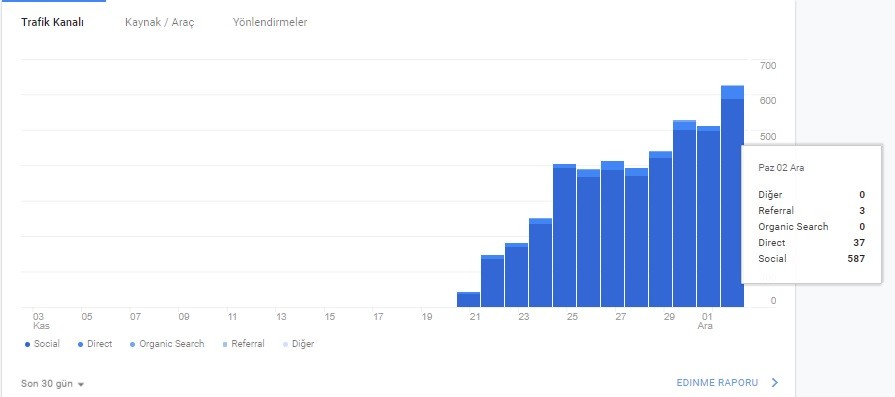Select the tallest bar for 02 Ara
This screenshot has height=397, width=895.
[732, 196]
